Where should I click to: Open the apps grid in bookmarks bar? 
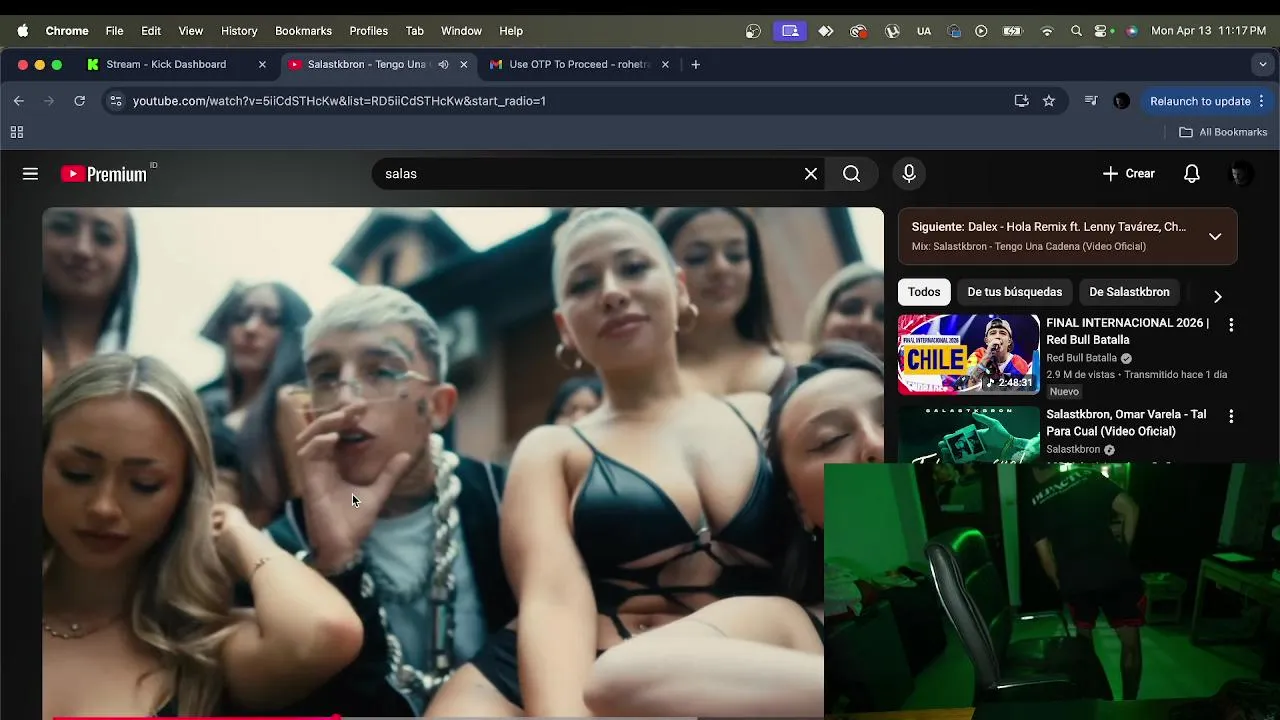(x=16, y=132)
